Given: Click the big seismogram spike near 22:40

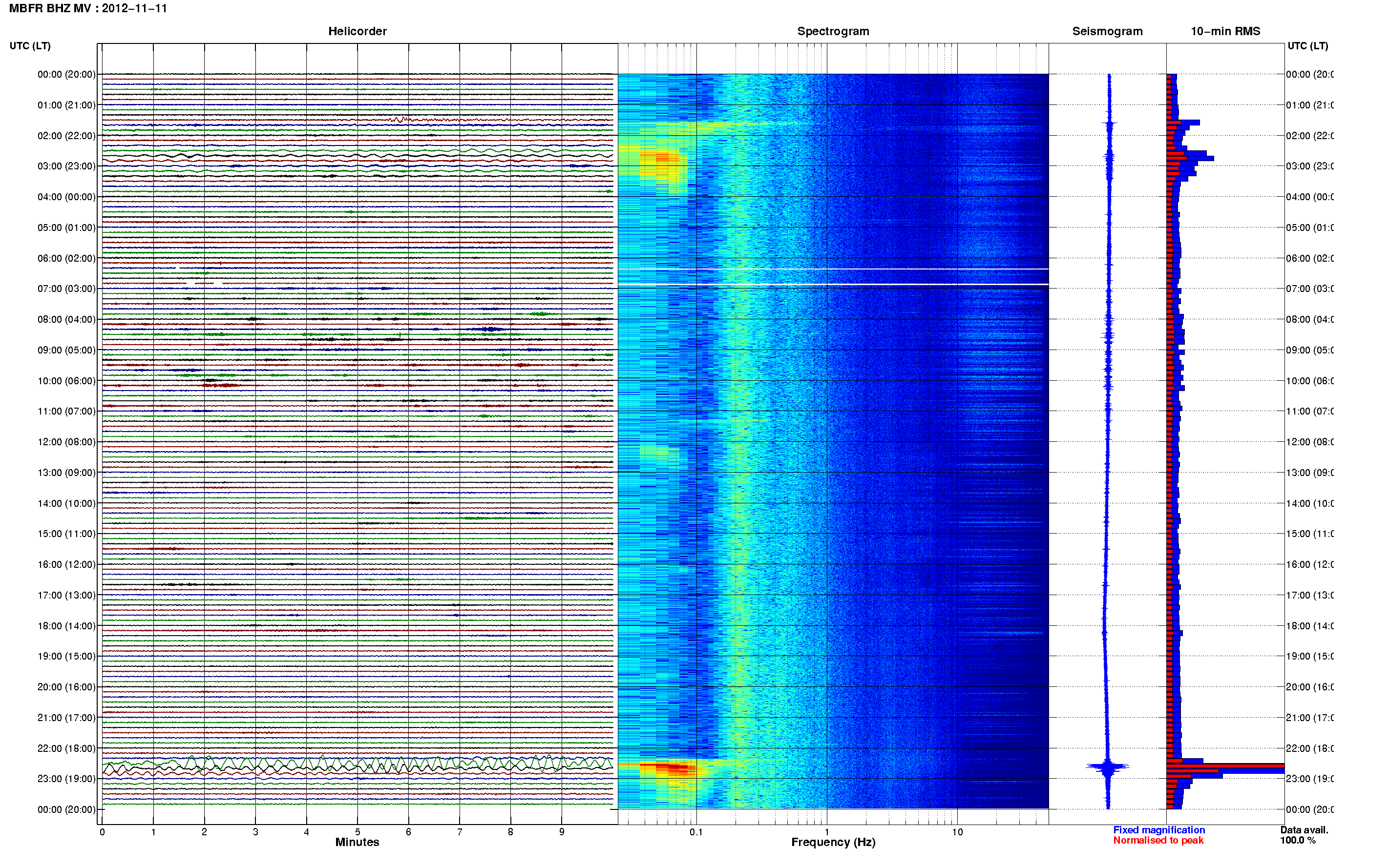Looking at the screenshot, I should coord(1108,766).
